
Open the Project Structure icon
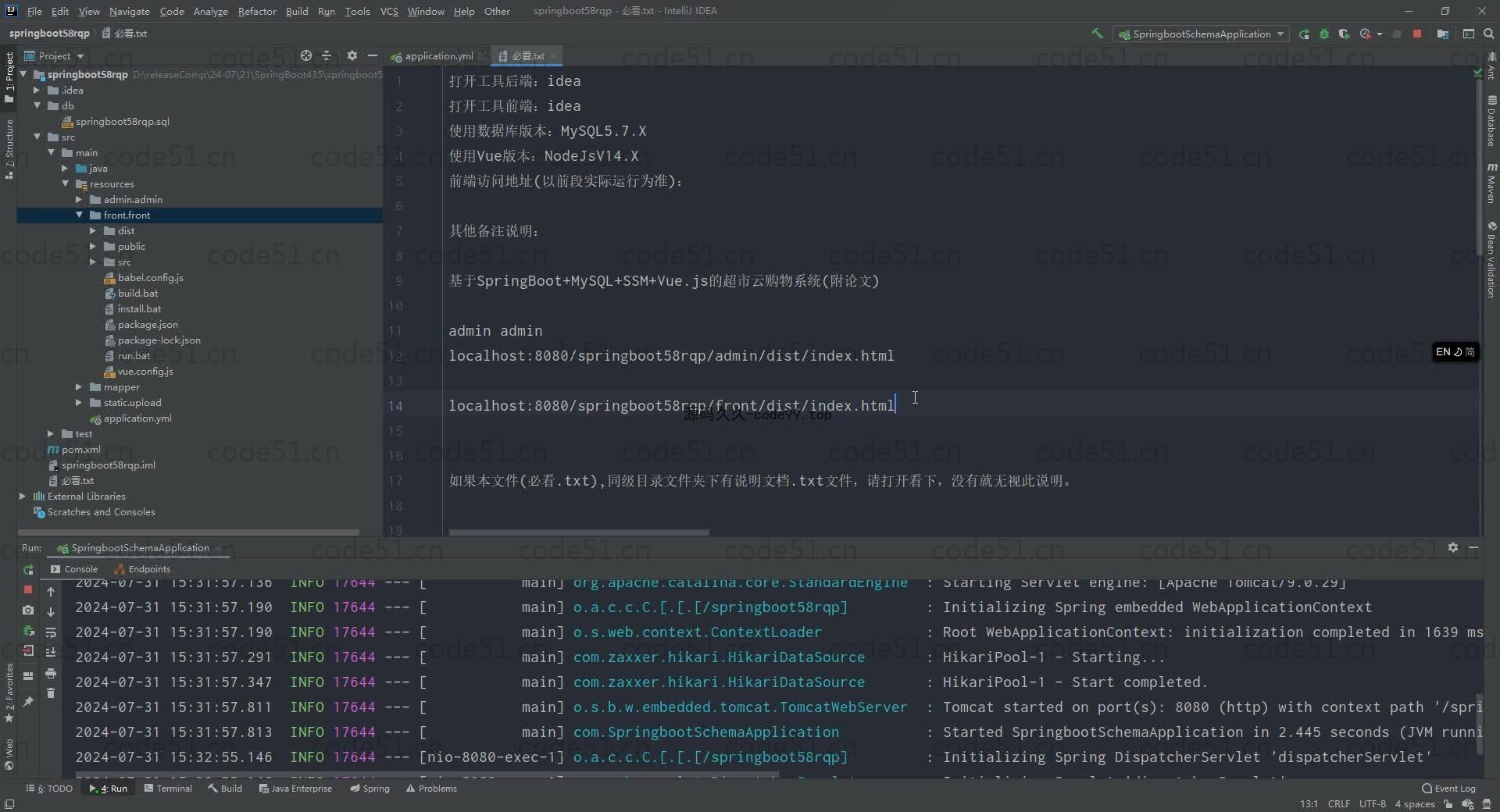1442,34
